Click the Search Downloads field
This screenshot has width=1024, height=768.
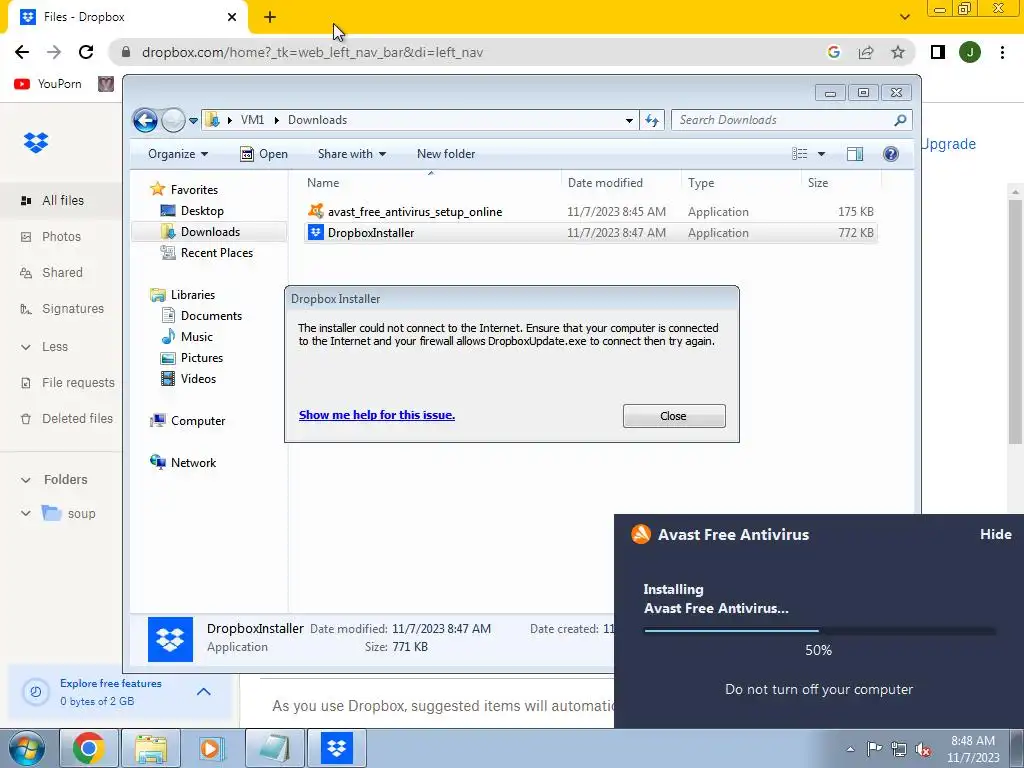[791, 120]
